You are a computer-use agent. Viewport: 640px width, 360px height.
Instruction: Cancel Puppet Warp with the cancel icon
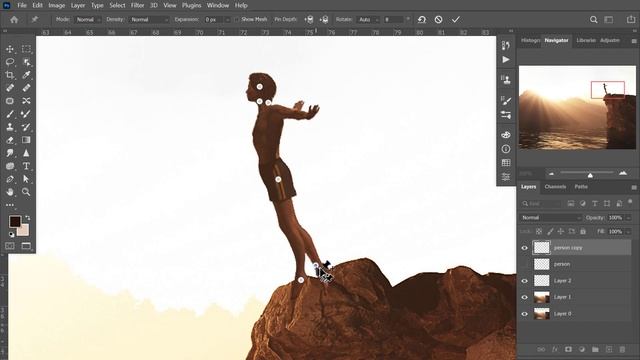[438, 20]
